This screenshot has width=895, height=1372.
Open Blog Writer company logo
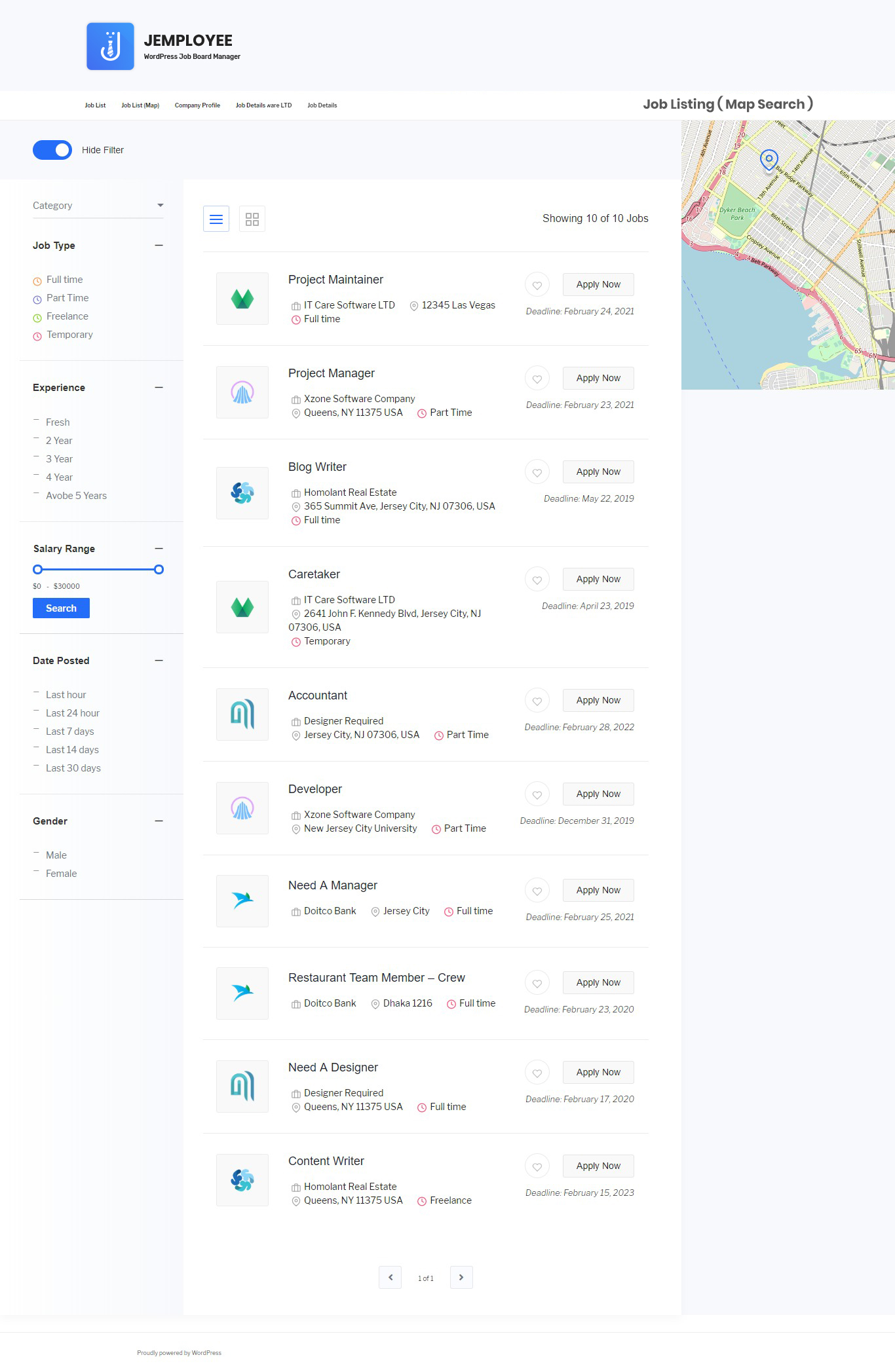(x=242, y=493)
